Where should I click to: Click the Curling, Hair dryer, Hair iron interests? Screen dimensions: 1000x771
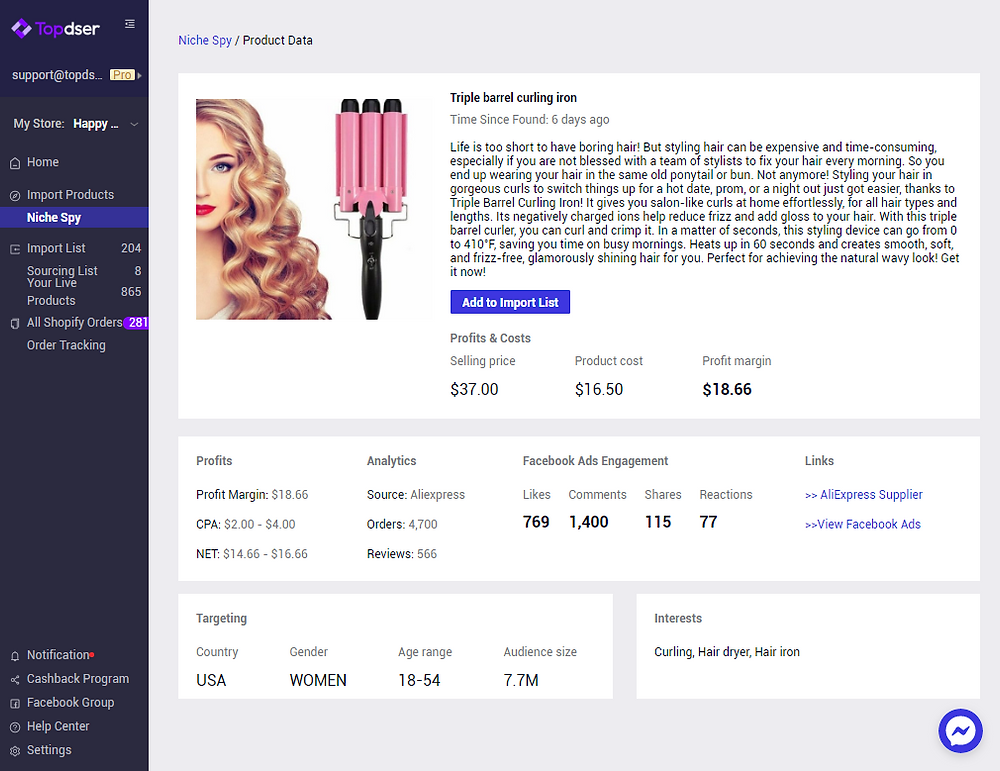coord(727,652)
